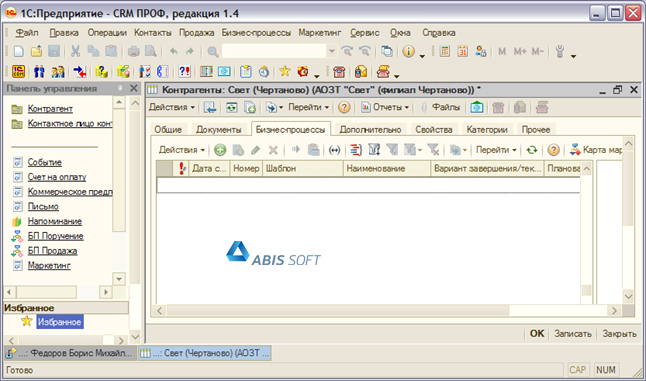Open the dropdown arrow next to info icon
The width and height of the screenshot is (646, 381).
422,56
